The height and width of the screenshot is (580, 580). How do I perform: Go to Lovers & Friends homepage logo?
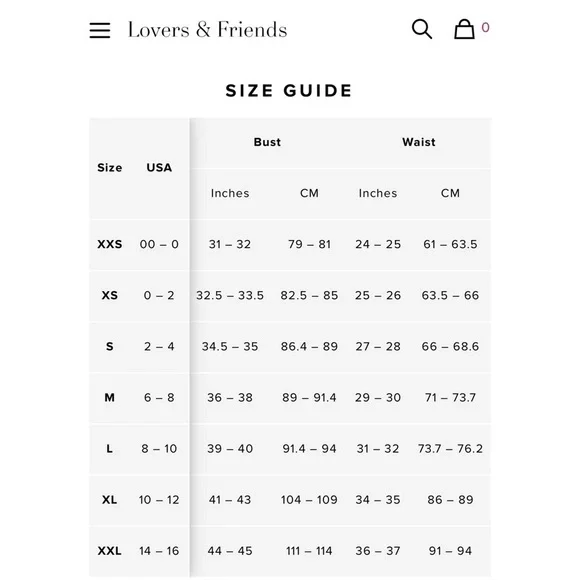point(207,30)
